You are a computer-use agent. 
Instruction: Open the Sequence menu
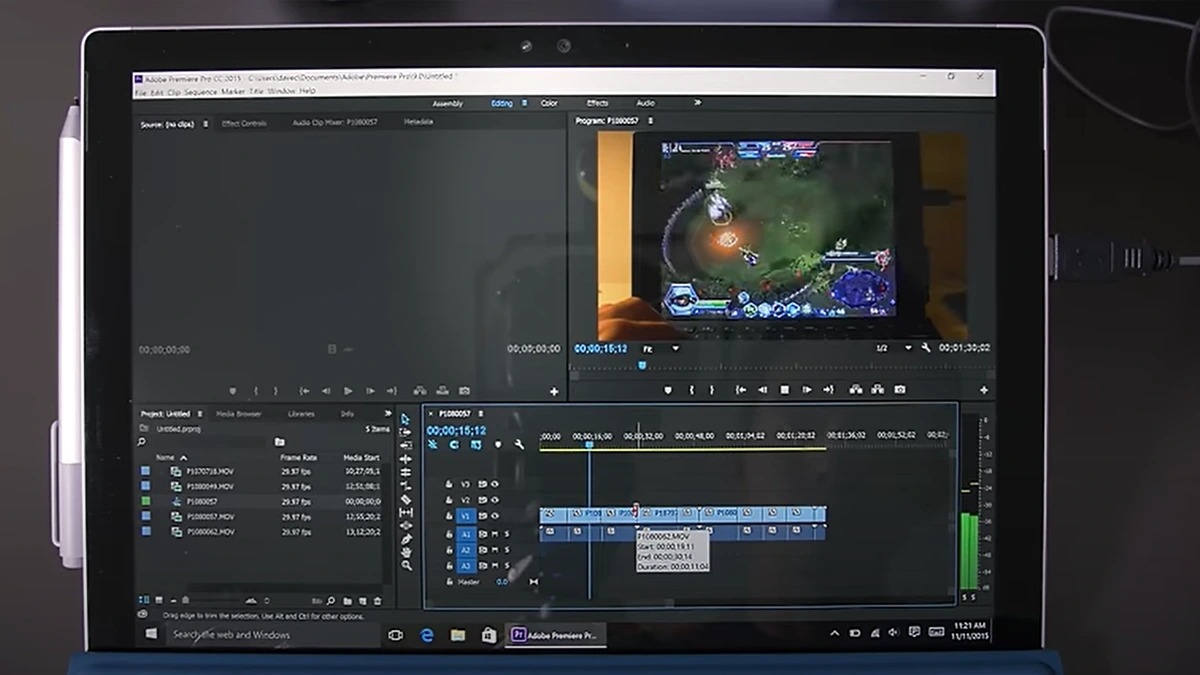tap(200, 91)
